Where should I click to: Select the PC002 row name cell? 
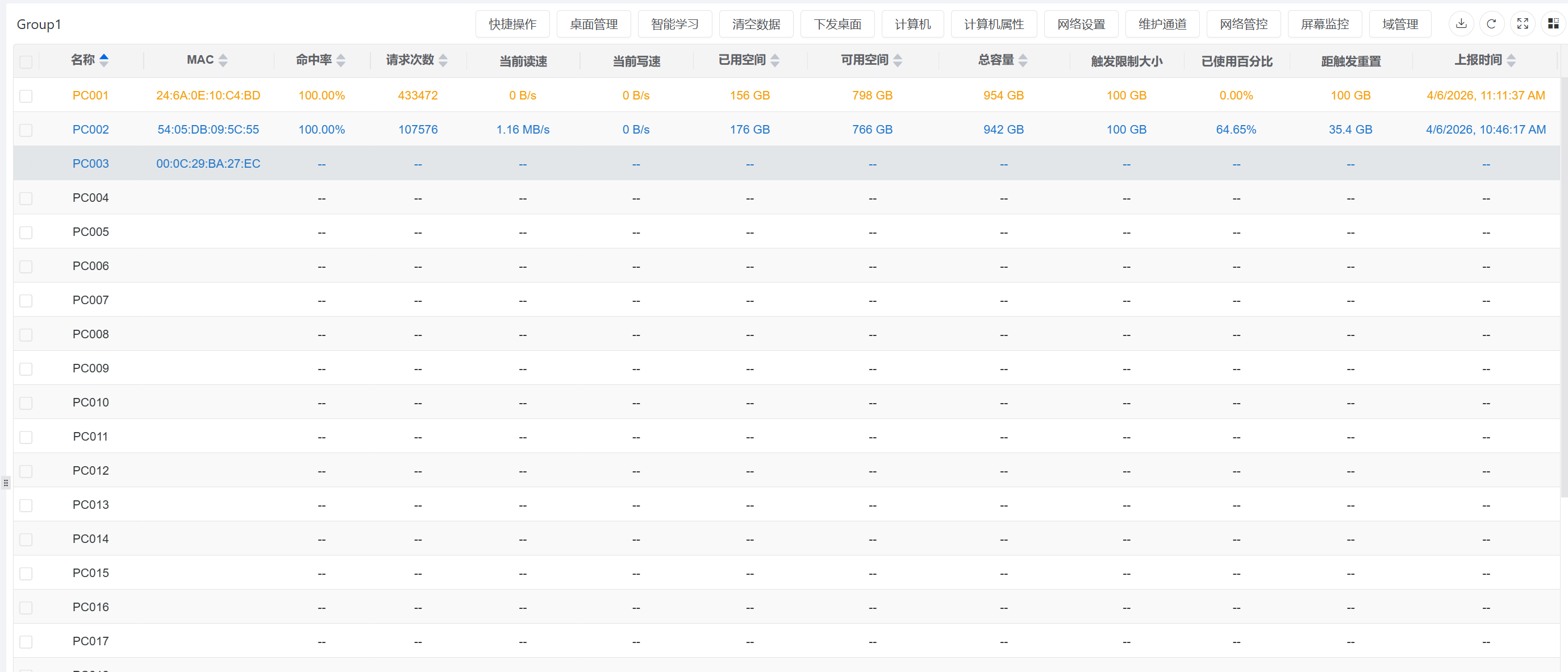point(90,130)
